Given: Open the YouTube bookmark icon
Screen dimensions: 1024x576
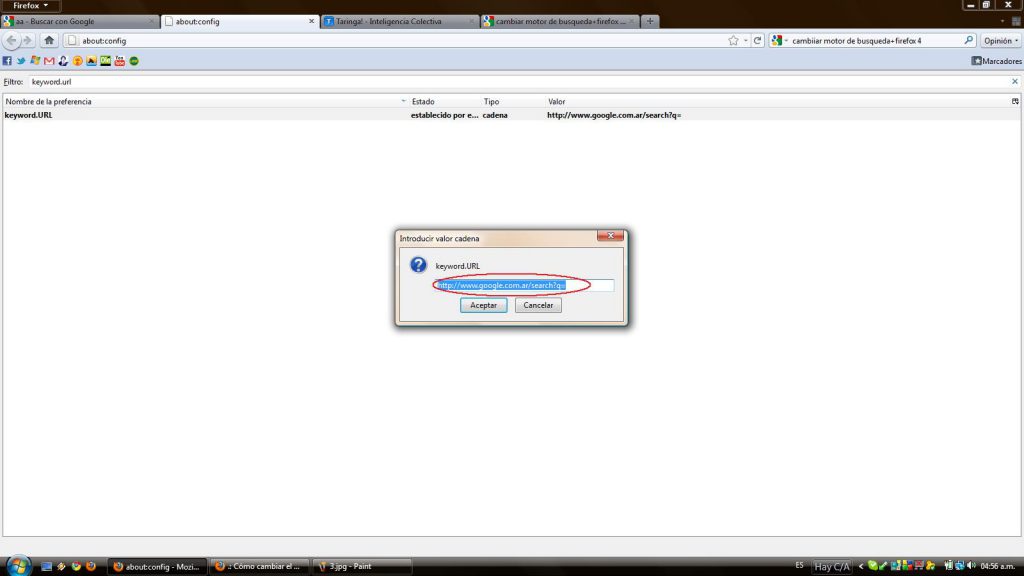Looking at the screenshot, I should 119,61.
